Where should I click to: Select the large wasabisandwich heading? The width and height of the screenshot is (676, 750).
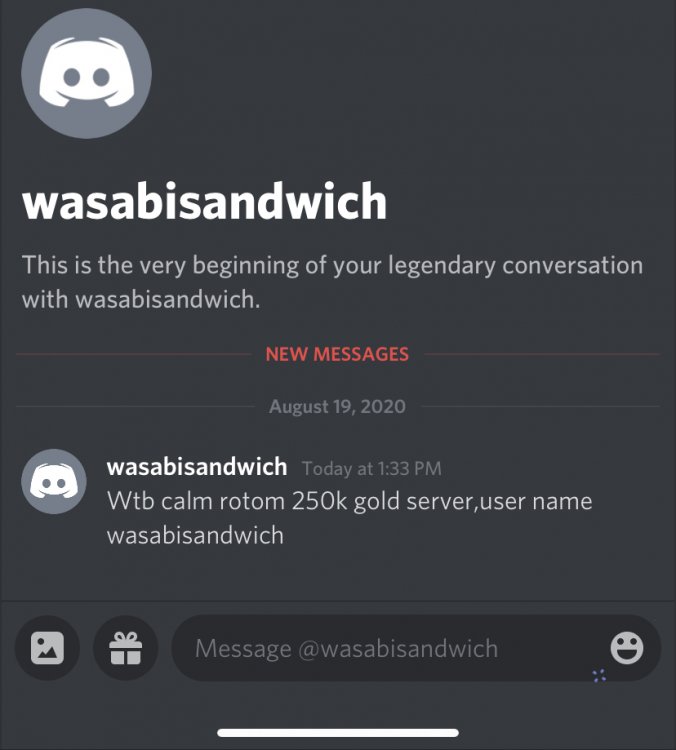click(x=204, y=201)
